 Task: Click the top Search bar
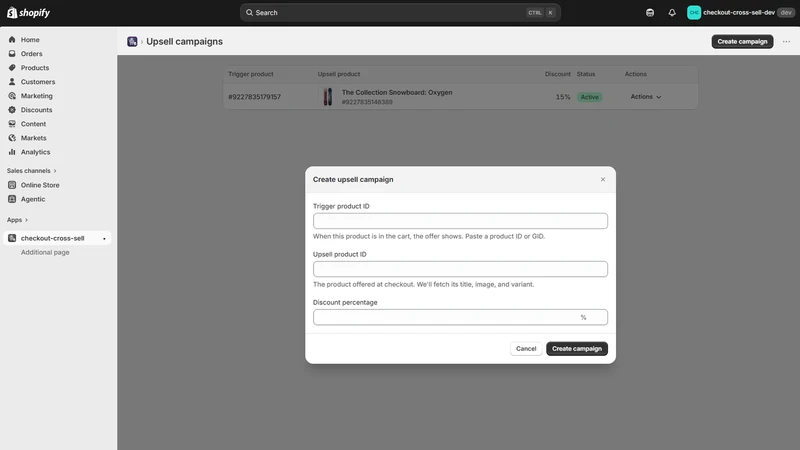click(400, 13)
